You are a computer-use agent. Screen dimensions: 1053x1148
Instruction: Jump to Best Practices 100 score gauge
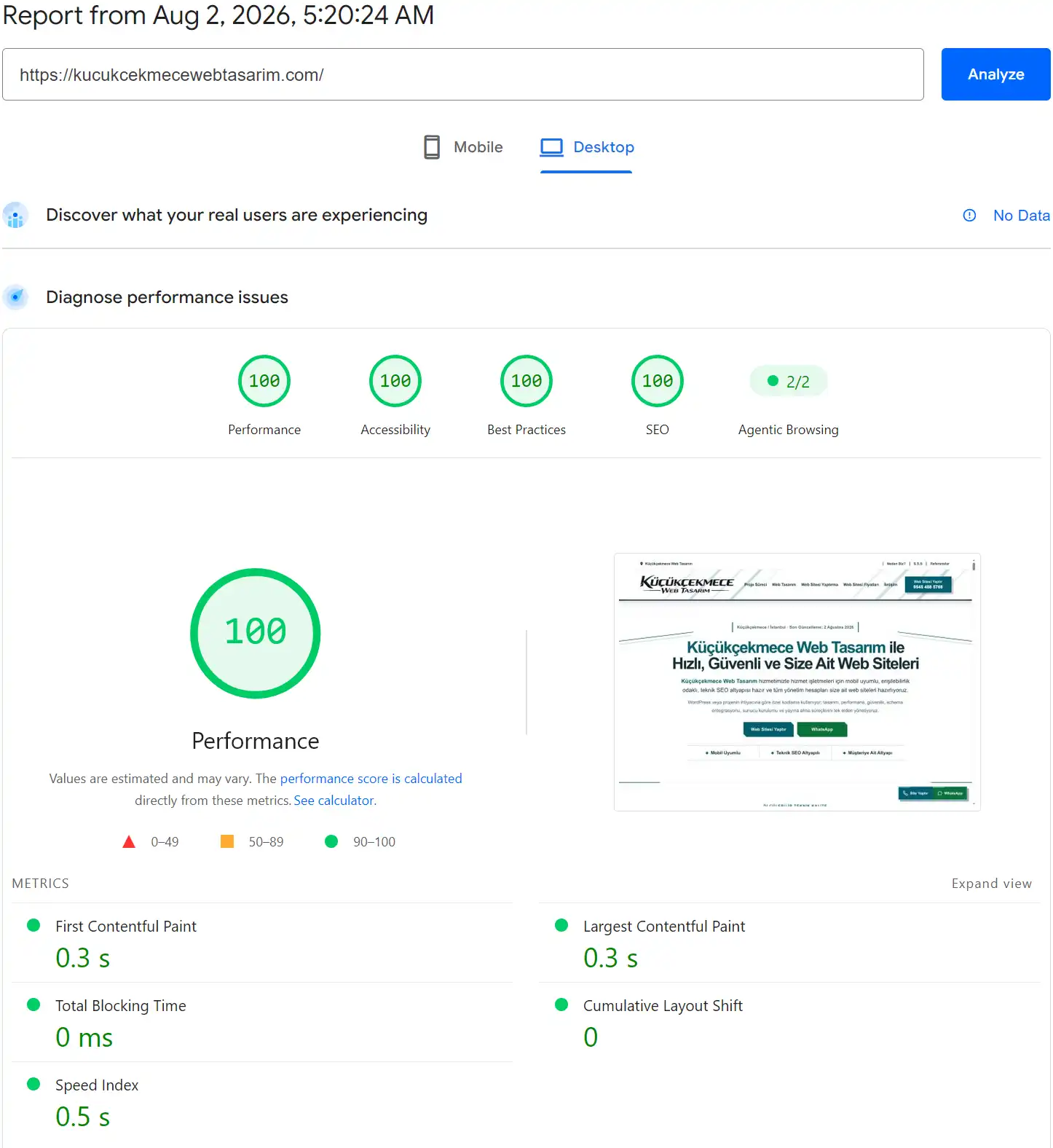(x=526, y=381)
